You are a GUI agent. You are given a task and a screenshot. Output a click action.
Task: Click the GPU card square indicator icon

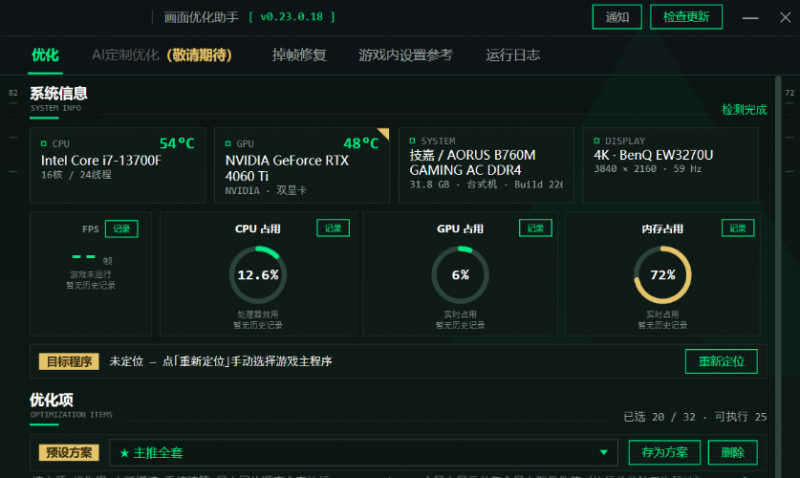point(228,144)
